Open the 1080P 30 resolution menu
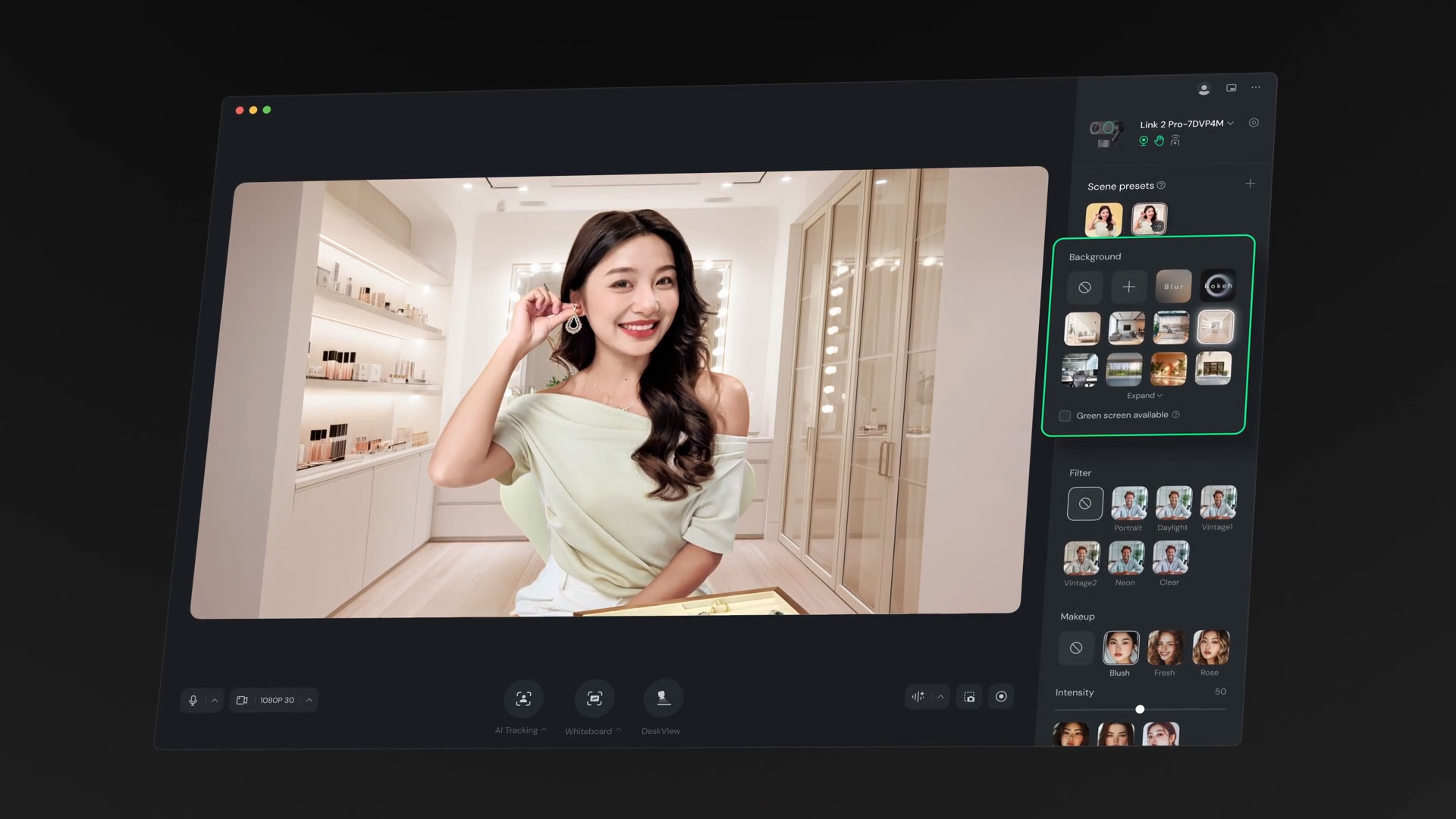The height and width of the screenshot is (819, 1456). tap(277, 700)
